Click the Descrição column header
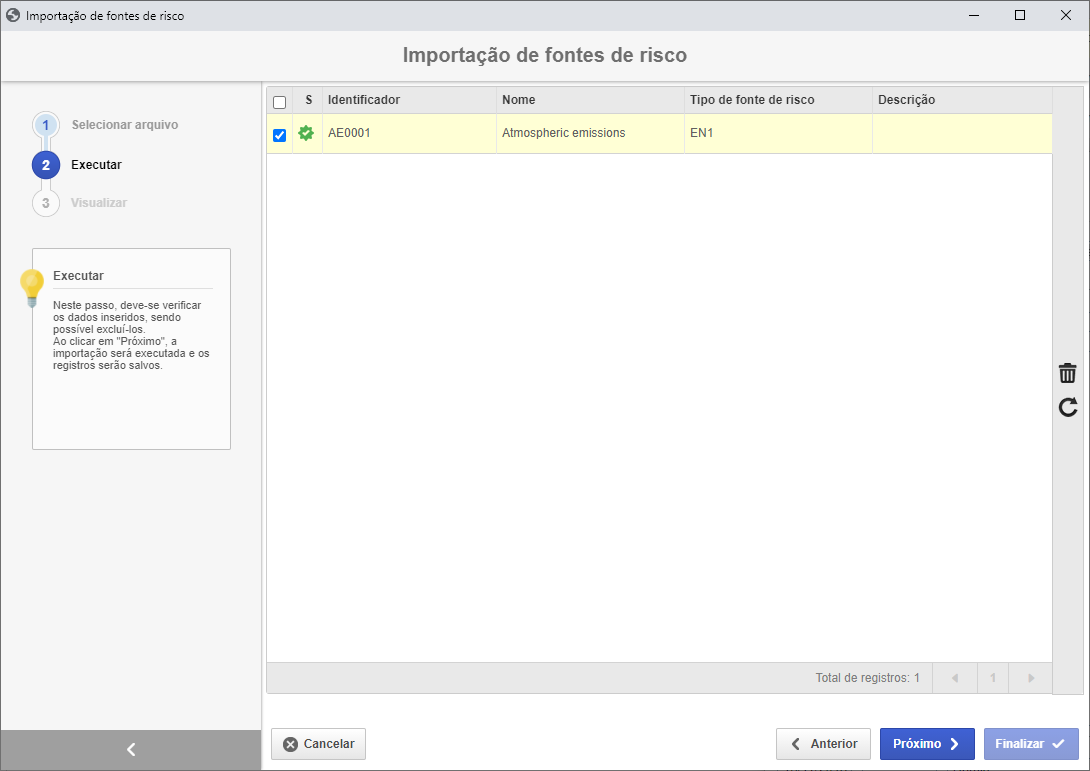The height and width of the screenshot is (771, 1090). (962, 100)
